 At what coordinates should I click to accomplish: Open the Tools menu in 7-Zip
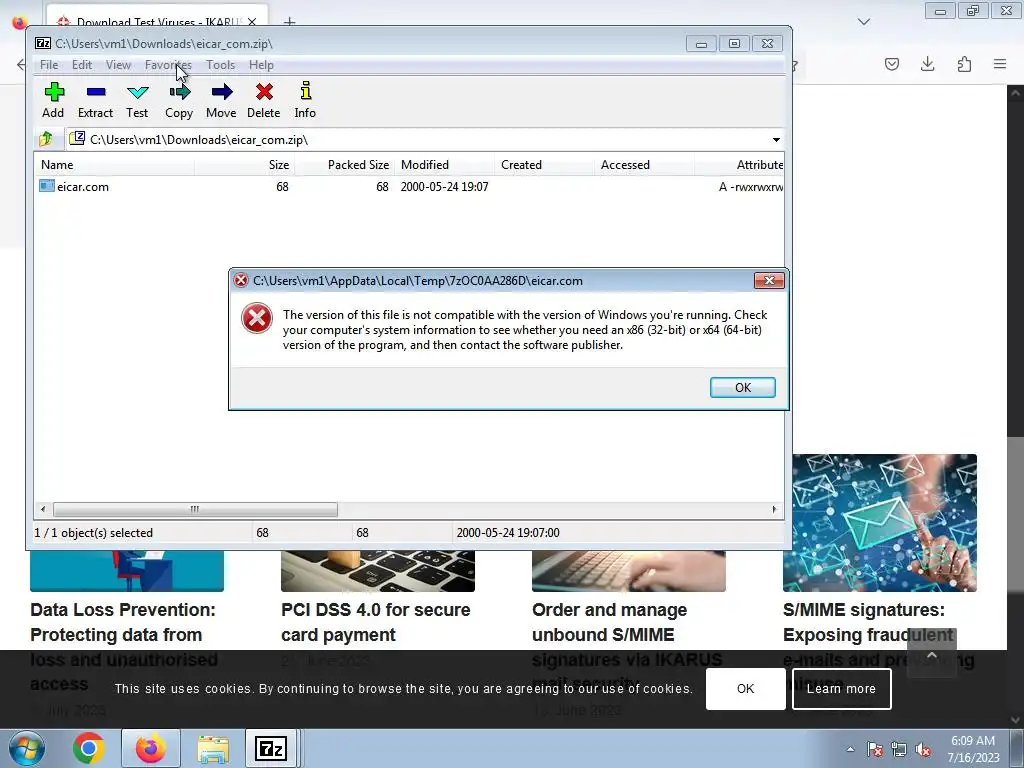click(x=220, y=65)
